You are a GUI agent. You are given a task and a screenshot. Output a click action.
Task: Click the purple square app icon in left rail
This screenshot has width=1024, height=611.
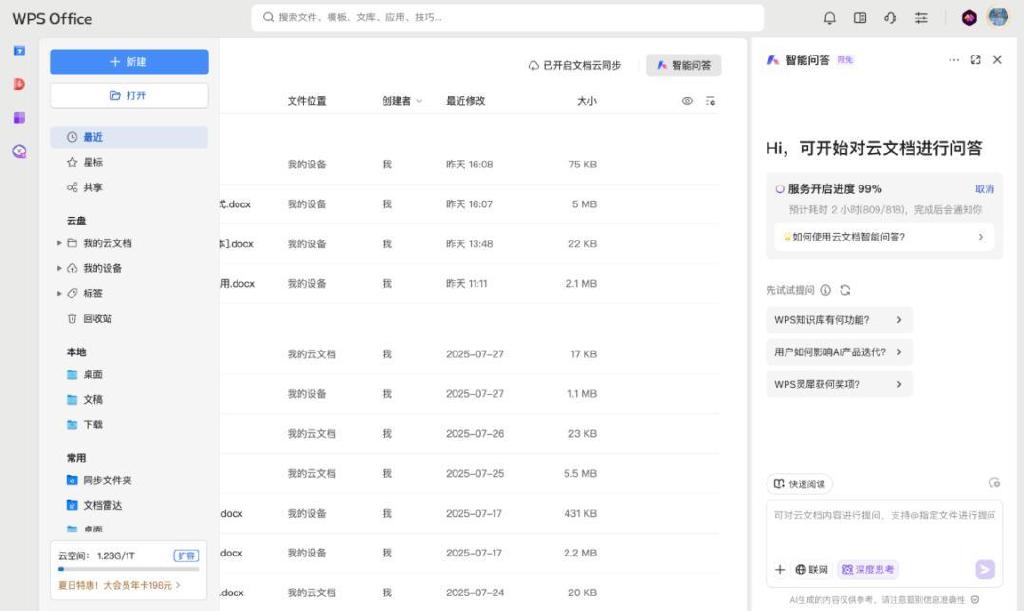[20, 118]
